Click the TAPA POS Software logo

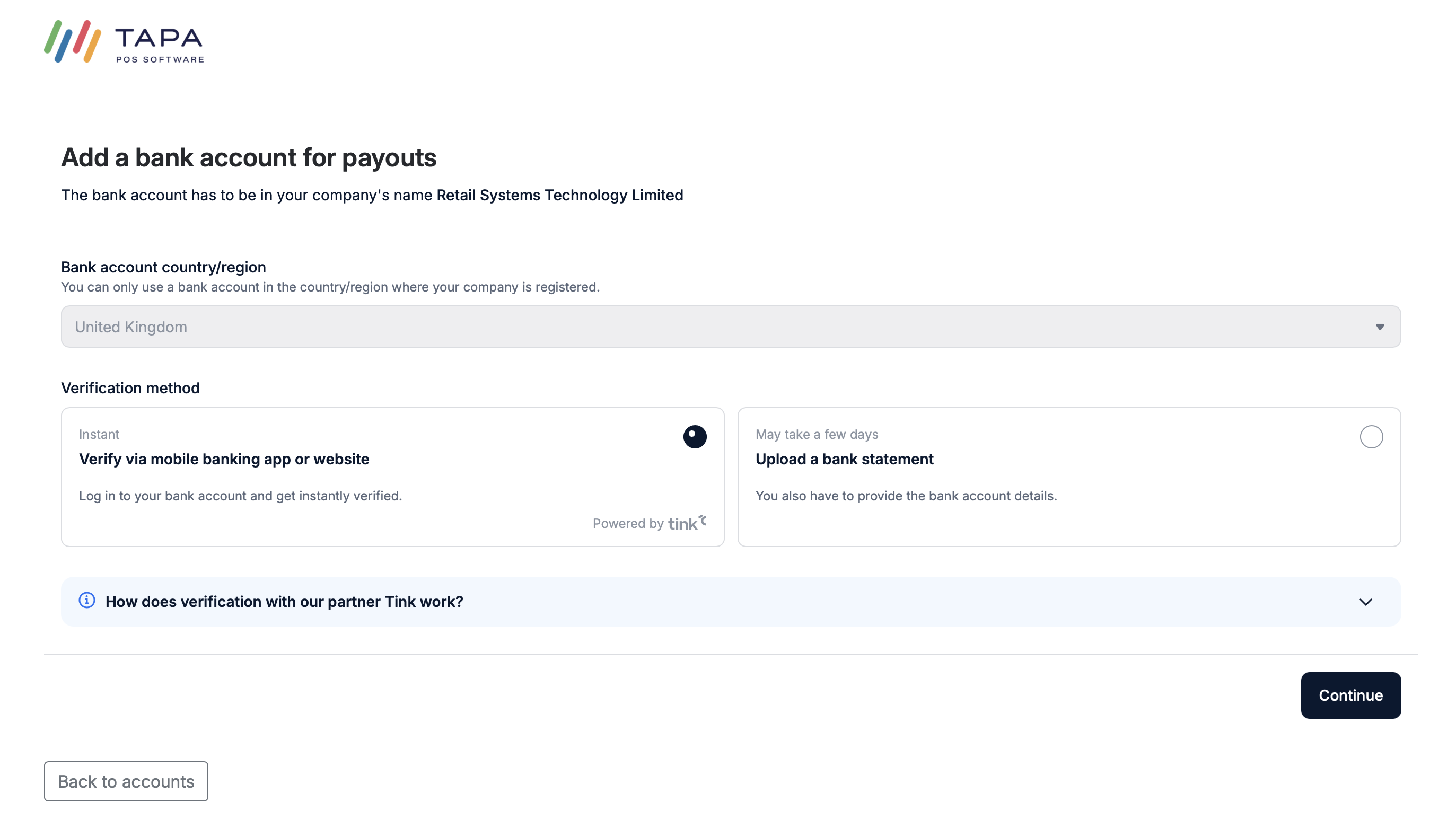[124, 41]
